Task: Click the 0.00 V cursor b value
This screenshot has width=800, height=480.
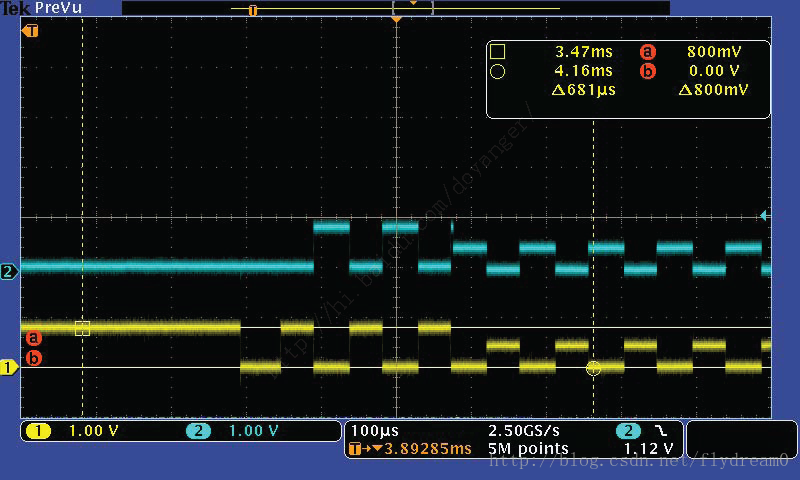Action: [714, 71]
